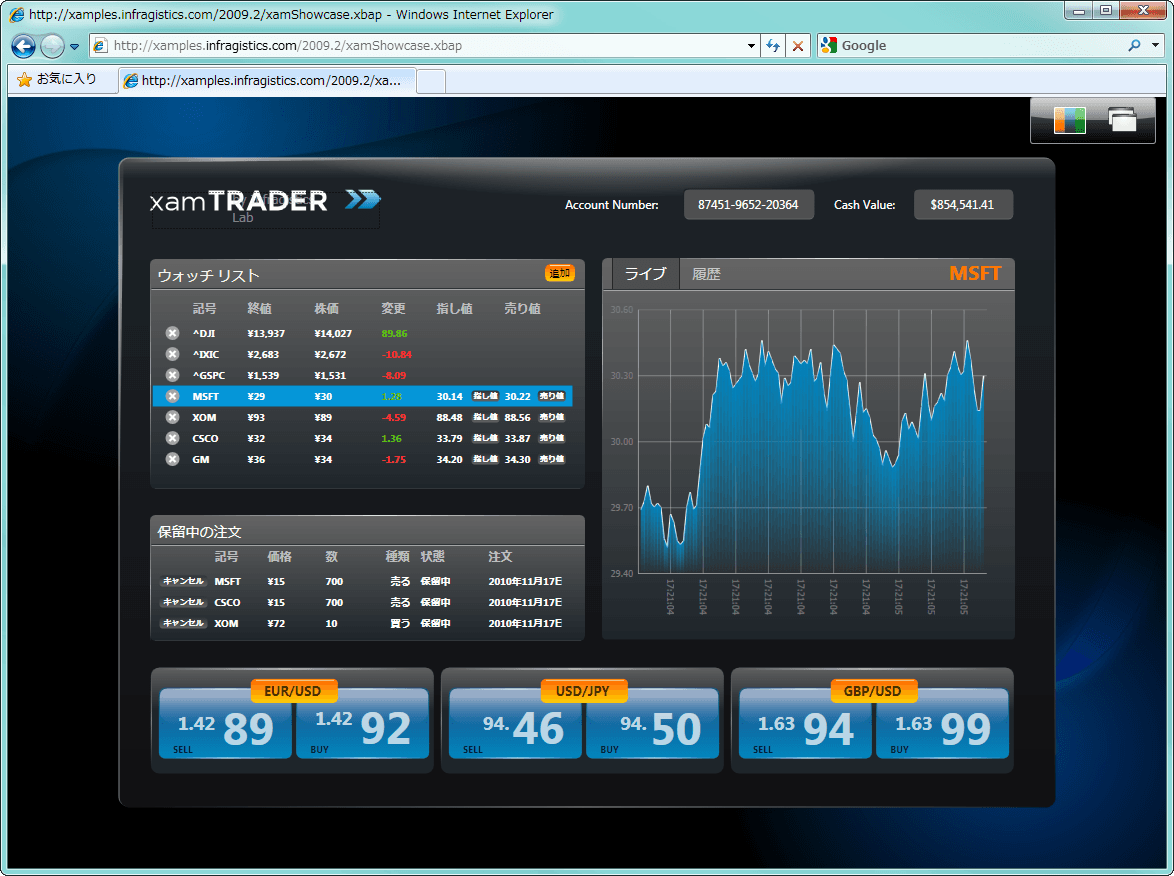Click the EUR/USD SELL 1.4289 tile

225,724
